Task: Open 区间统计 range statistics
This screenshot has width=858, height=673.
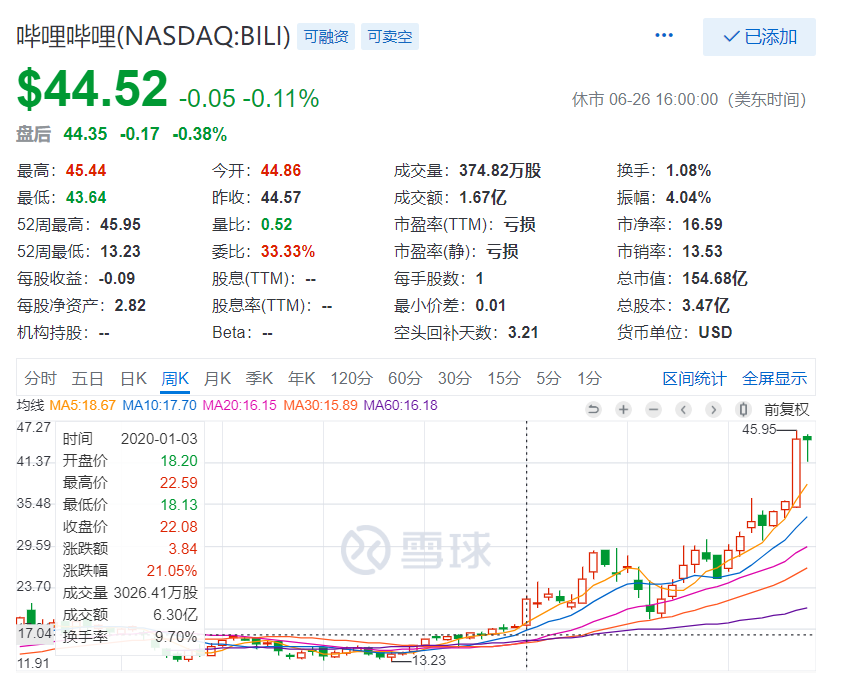Action: pyautogui.click(x=694, y=378)
